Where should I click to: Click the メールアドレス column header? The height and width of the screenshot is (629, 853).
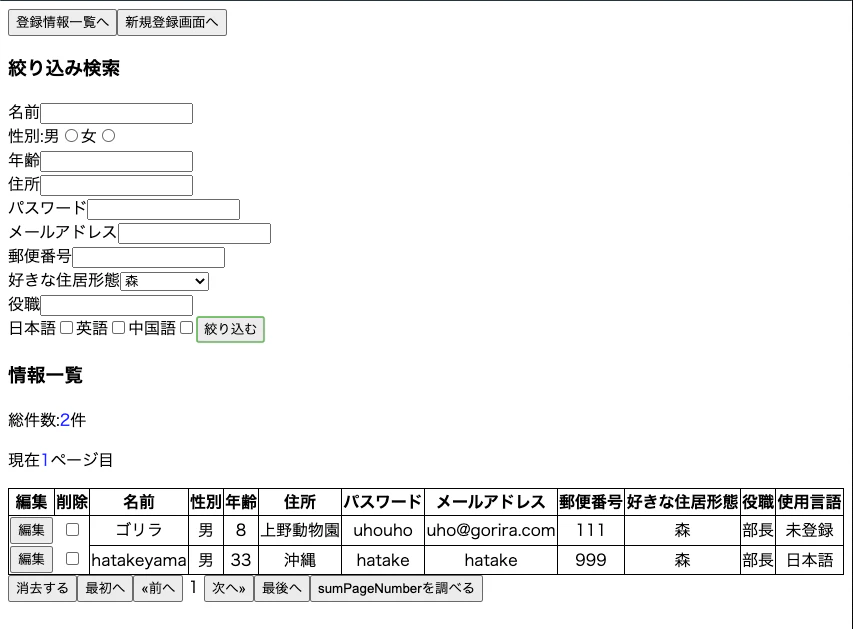[x=491, y=502]
